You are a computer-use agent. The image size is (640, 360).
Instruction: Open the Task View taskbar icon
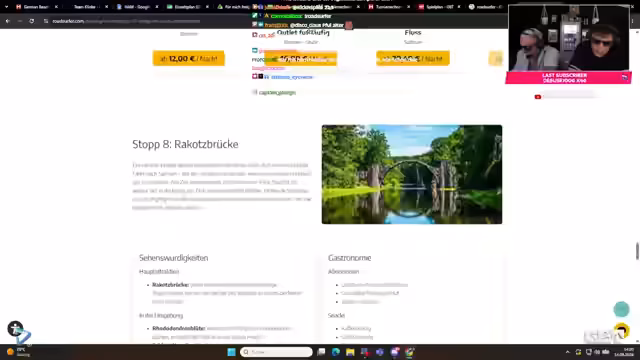[x=321, y=352]
